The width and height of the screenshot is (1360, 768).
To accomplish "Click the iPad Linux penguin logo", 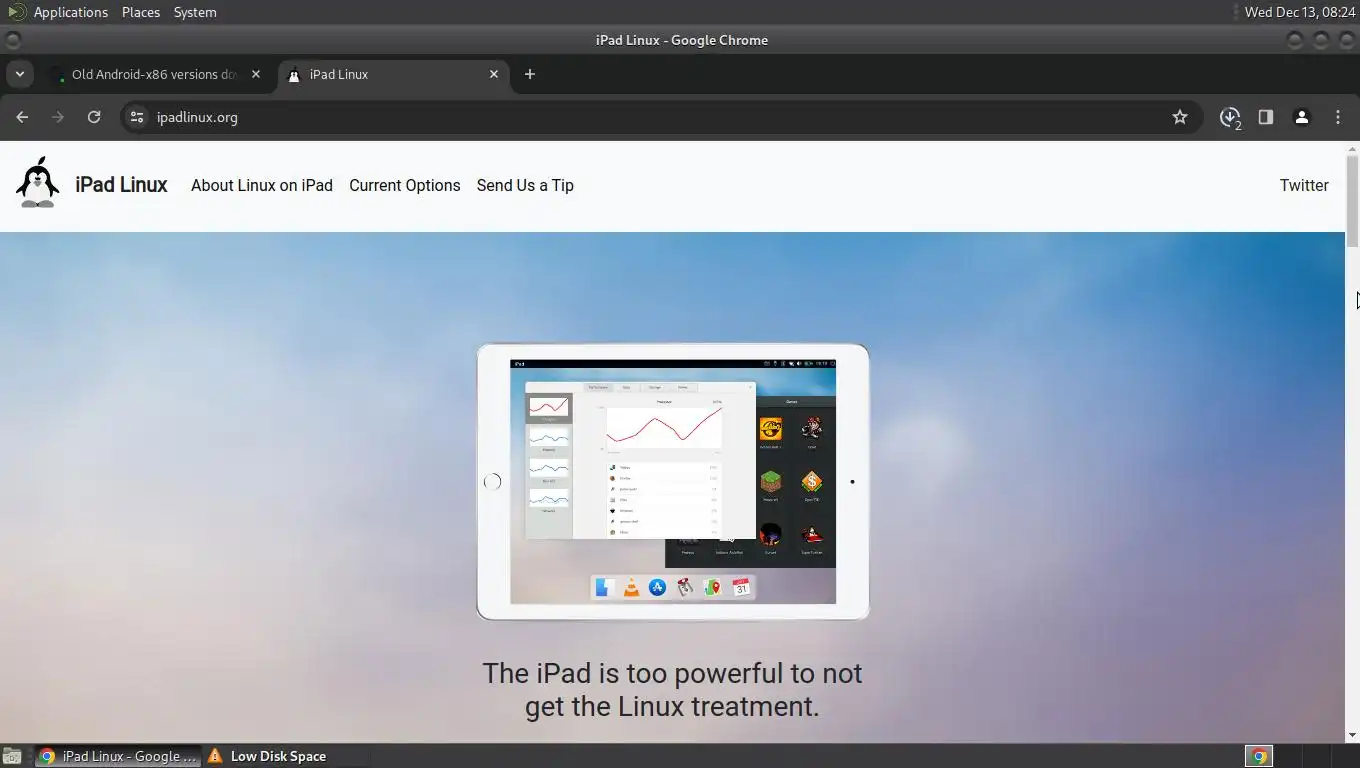I will [38, 183].
